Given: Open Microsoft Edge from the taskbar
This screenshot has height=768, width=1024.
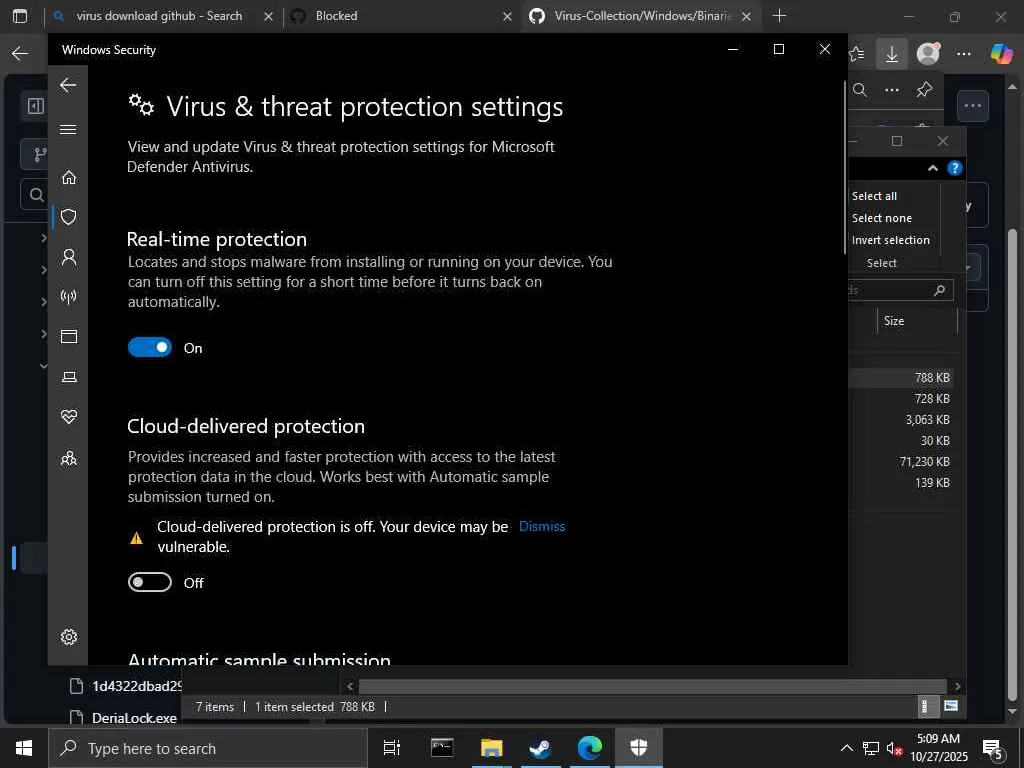Looking at the screenshot, I should (x=590, y=748).
